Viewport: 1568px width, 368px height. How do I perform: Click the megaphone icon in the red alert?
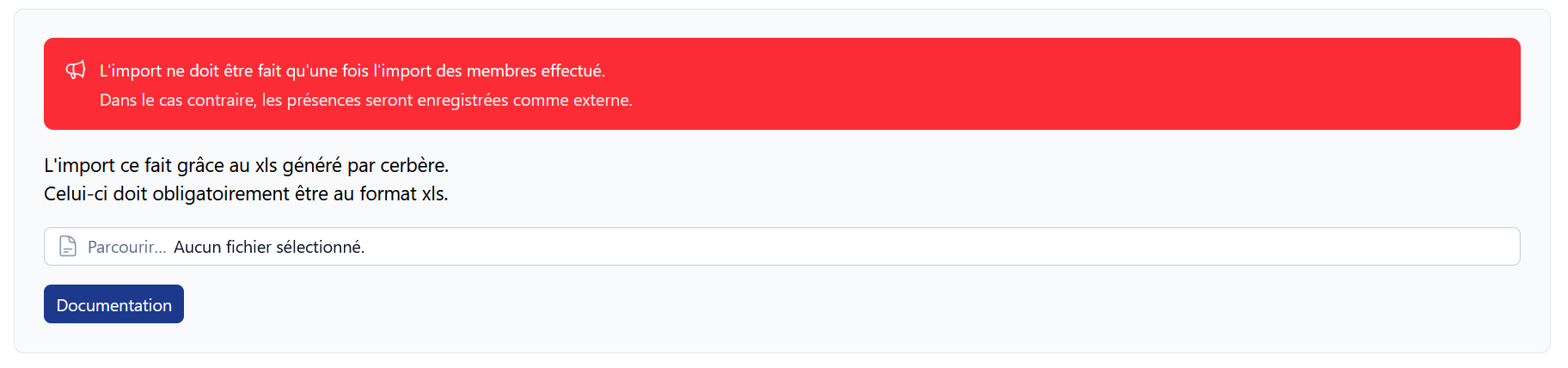(76, 71)
